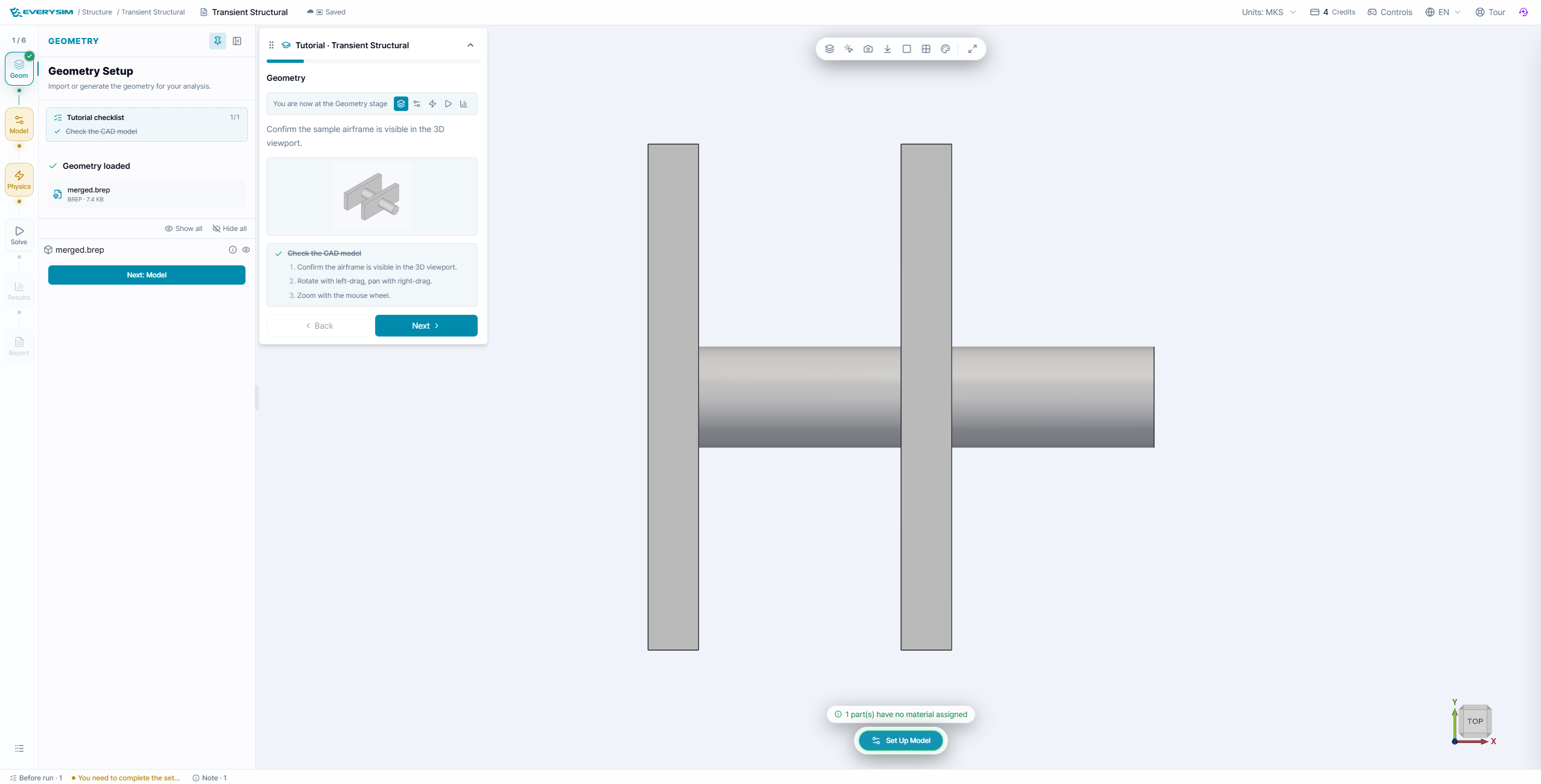Select the single-view square icon in viewport toolbar

907,49
